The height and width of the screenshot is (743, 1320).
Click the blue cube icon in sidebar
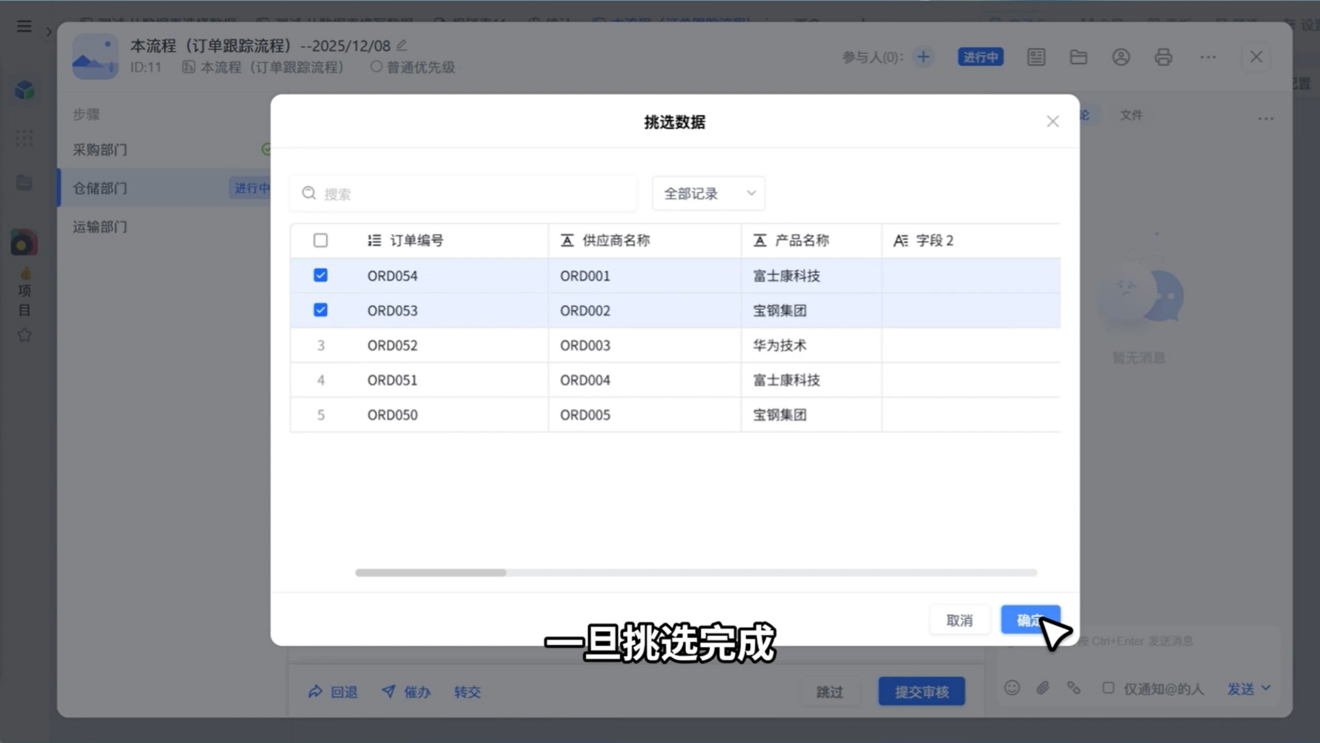point(25,90)
